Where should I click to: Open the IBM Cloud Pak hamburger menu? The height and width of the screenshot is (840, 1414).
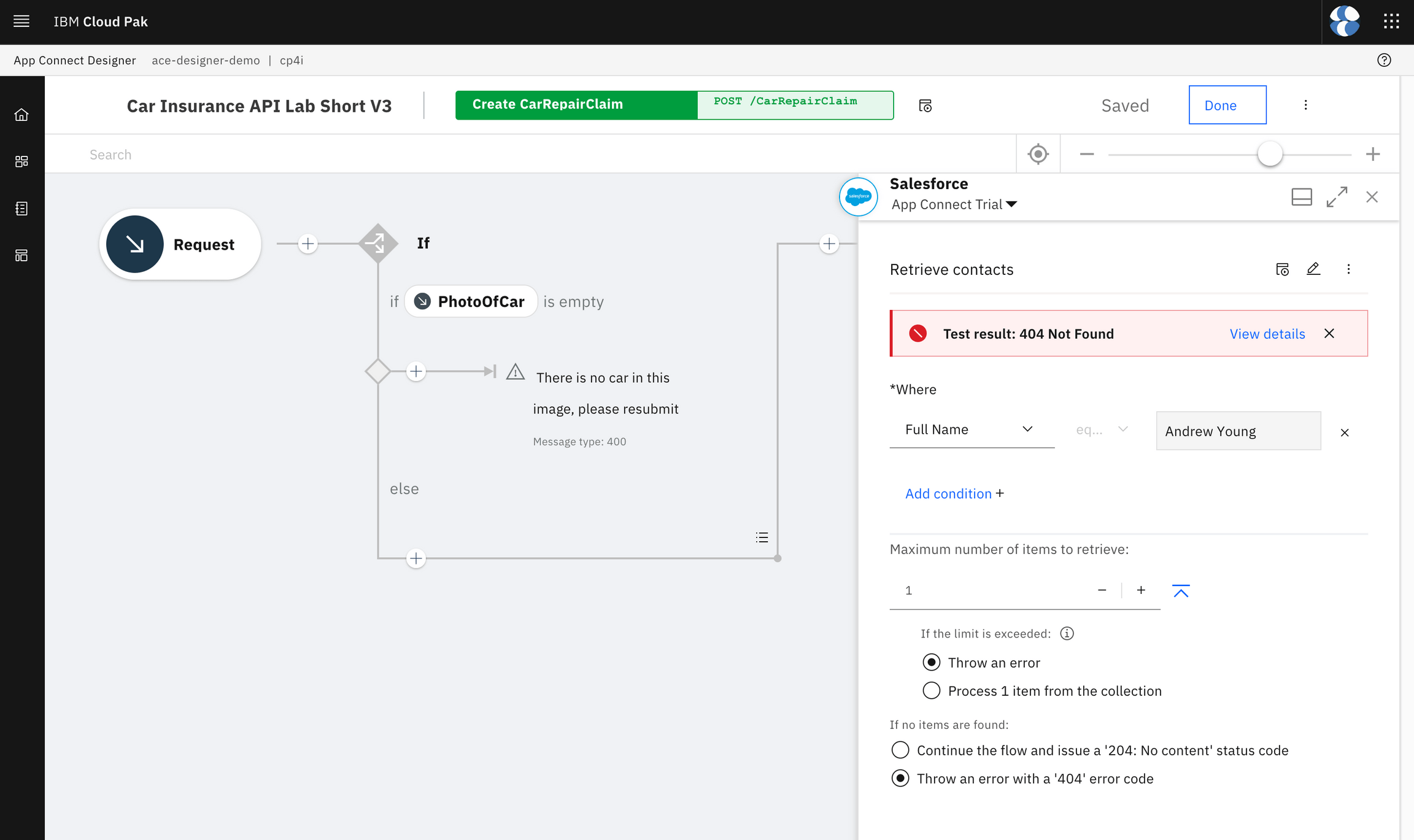tap(21, 21)
